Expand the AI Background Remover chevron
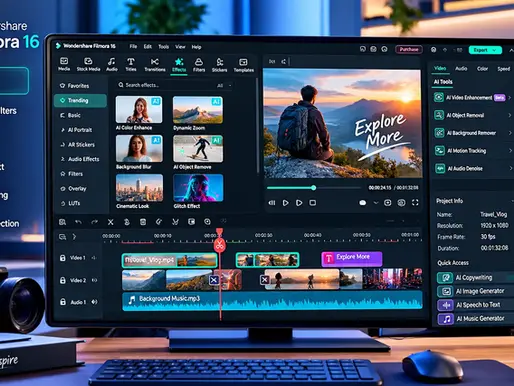Viewport: 514px width, 386px height. click(x=510, y=133)
